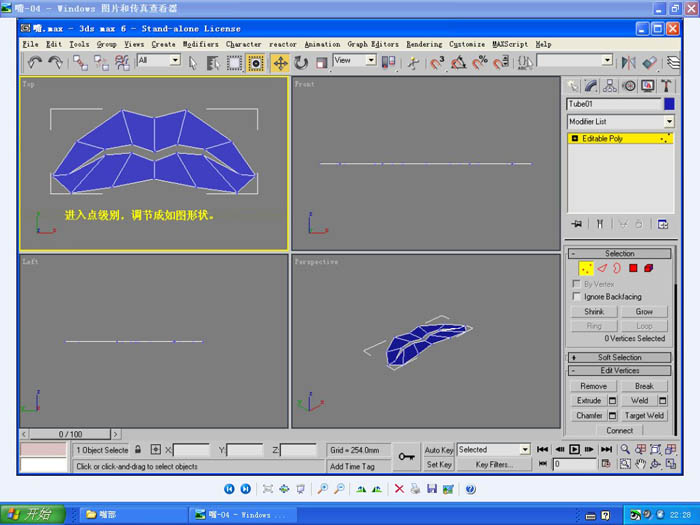Select the Move tool in the toolbar
Screen dimensions: 700x525
280,62
